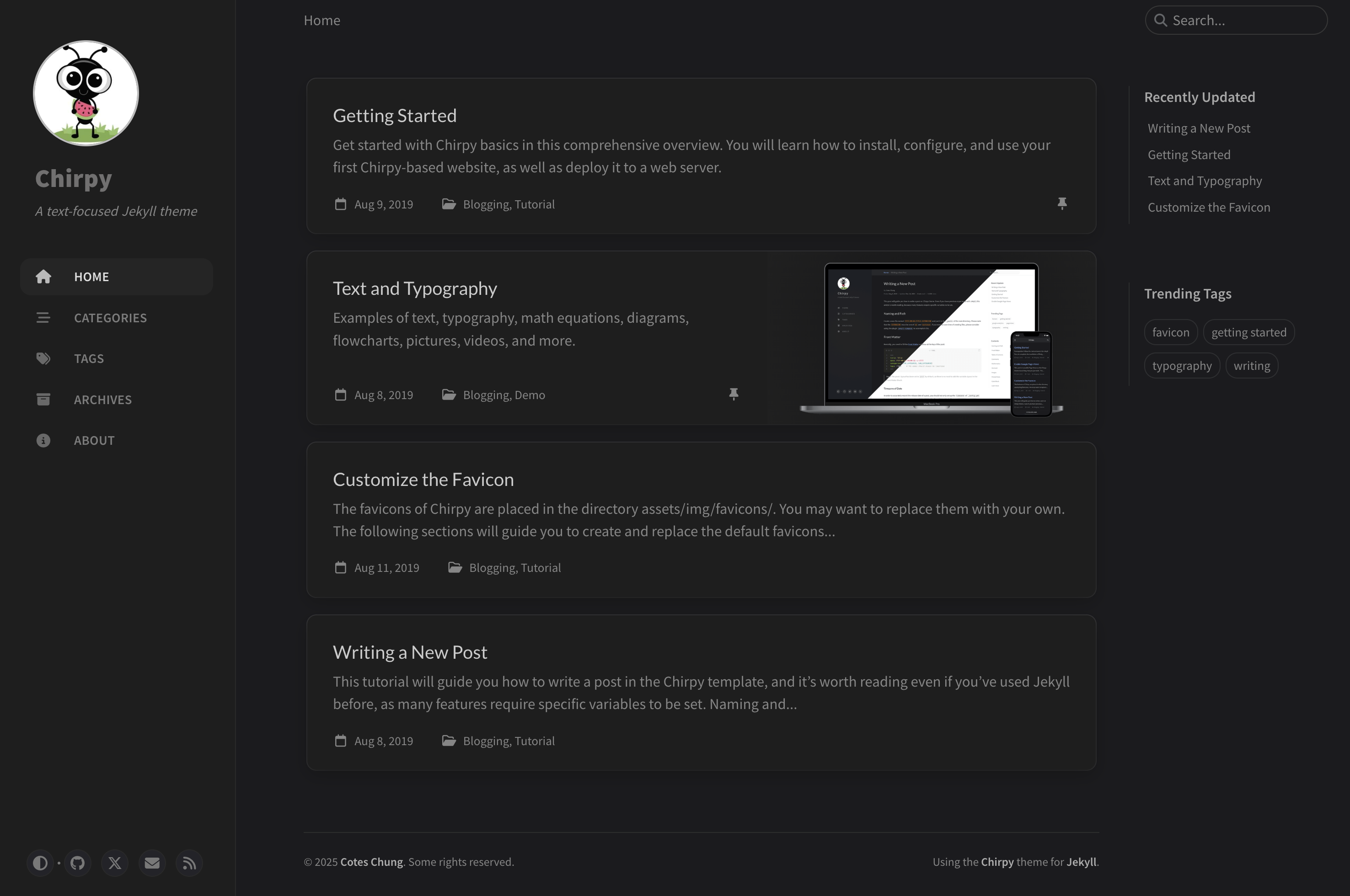Click the pin on Text and Typography
The width and height of the screenshot is (1350, 896).
click(x=734, y=394)
